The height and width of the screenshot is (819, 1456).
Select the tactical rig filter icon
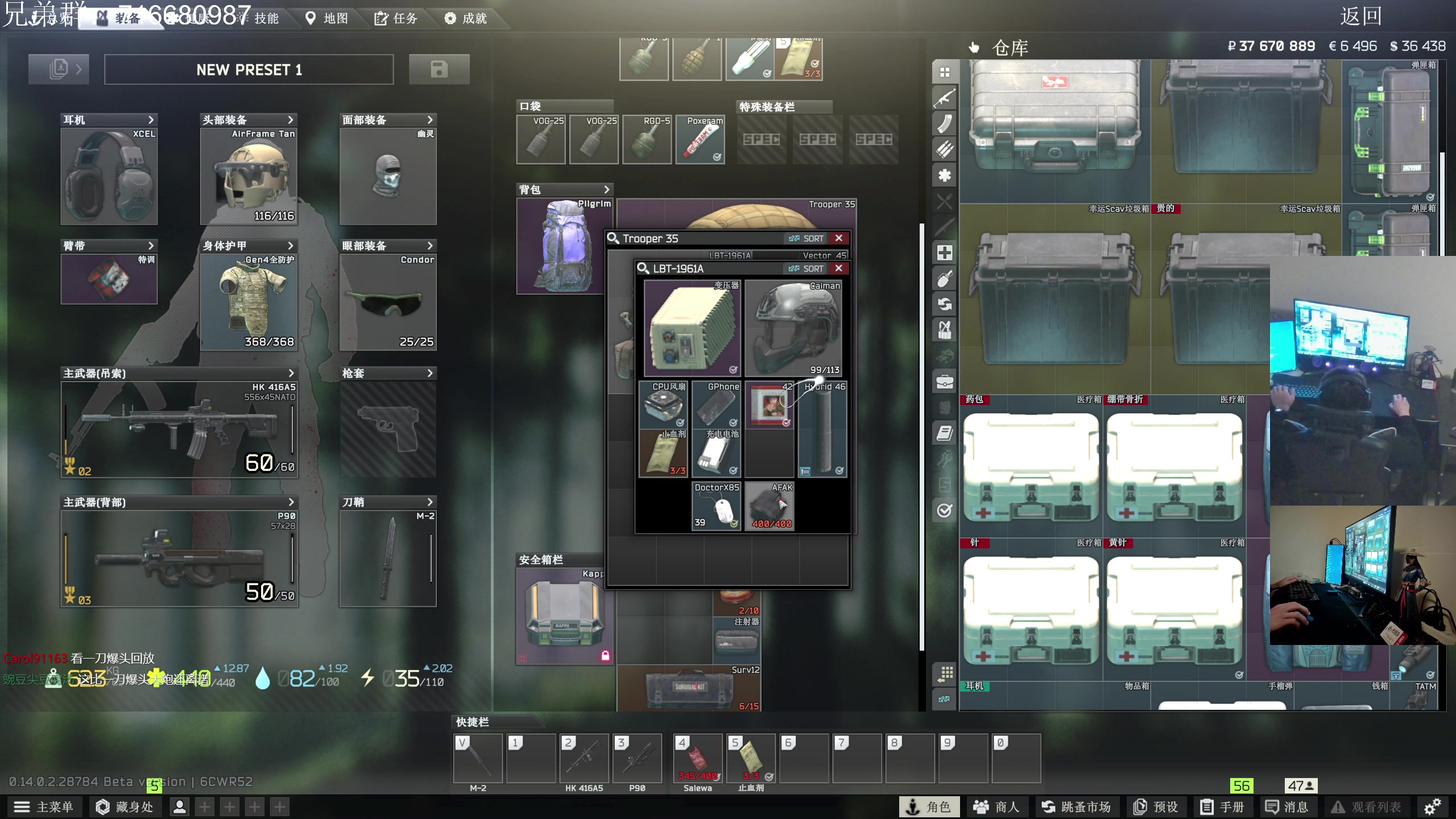[x=944, y=330]
